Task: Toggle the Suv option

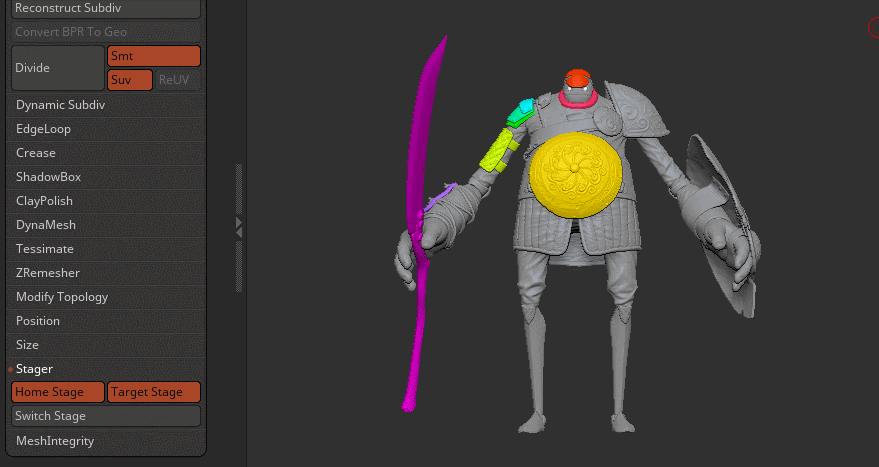Action: point(129,80)
